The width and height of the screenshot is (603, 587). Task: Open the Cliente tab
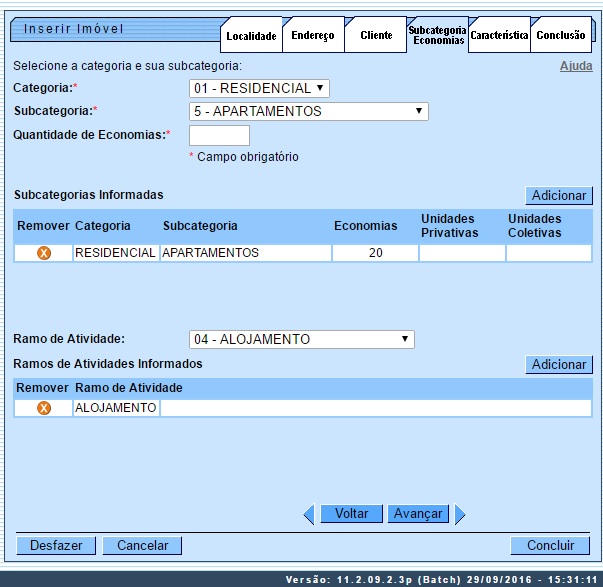click(375, 36)
